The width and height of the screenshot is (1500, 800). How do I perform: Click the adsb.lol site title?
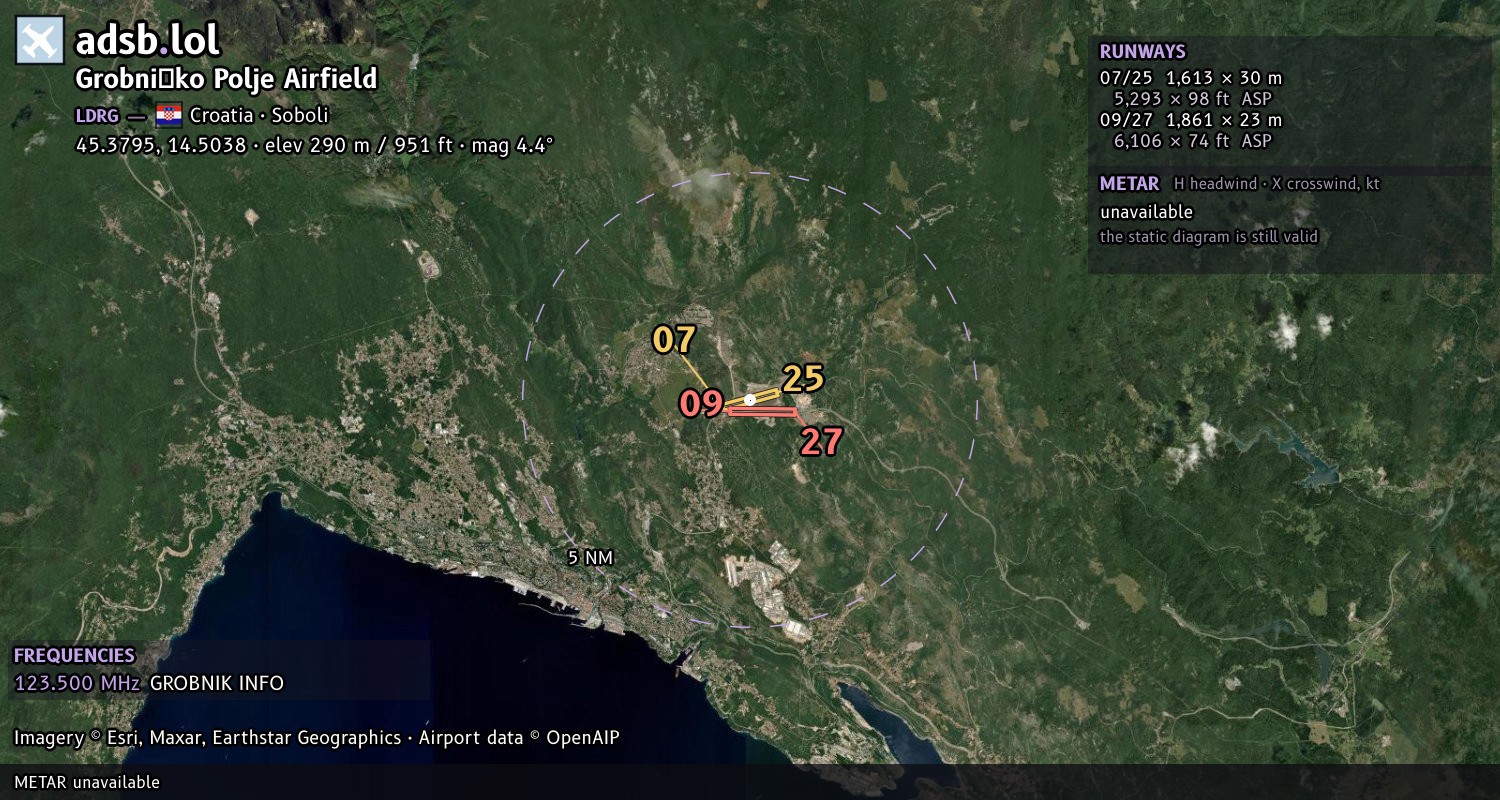[148, 41]
